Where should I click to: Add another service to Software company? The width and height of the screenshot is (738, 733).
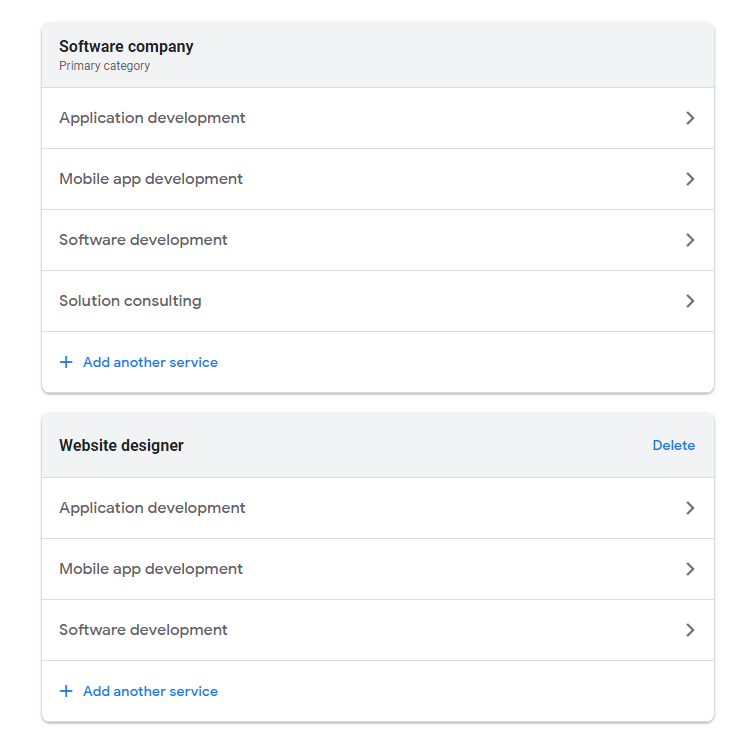[x=150, y=362]
